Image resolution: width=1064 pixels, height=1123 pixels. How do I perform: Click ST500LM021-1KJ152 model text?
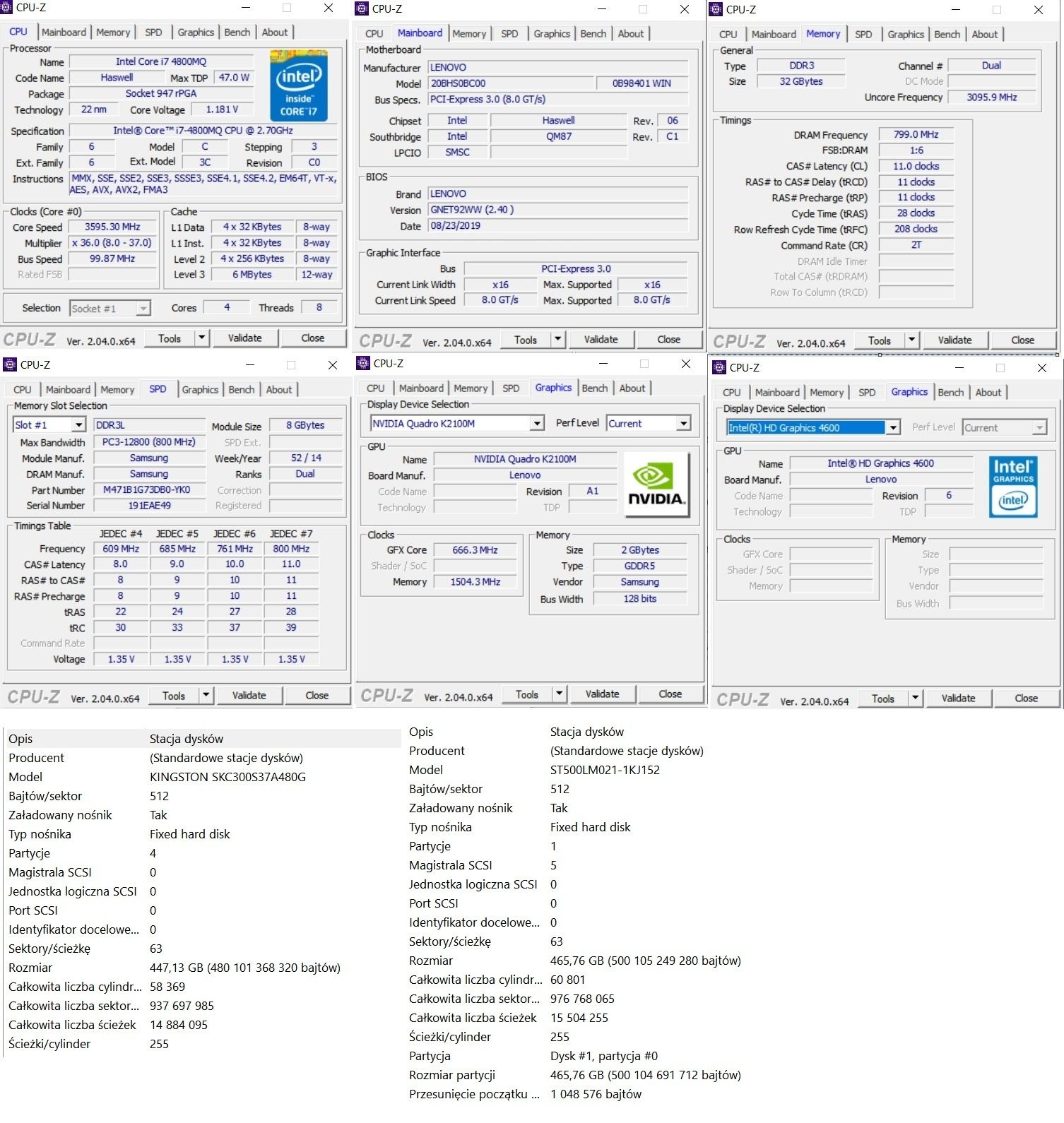[x=605, y=770]
